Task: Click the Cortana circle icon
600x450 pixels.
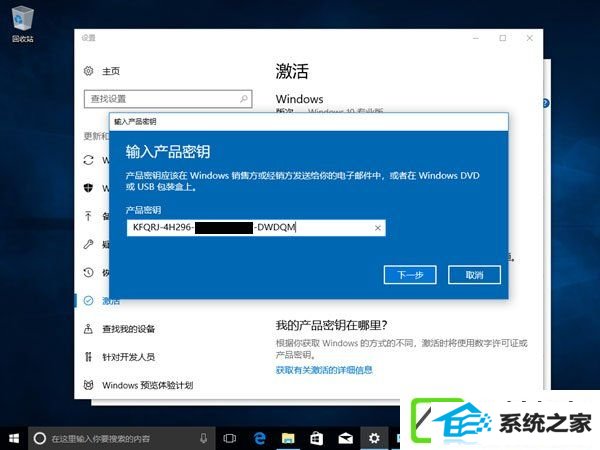Action: click(40, 439)
